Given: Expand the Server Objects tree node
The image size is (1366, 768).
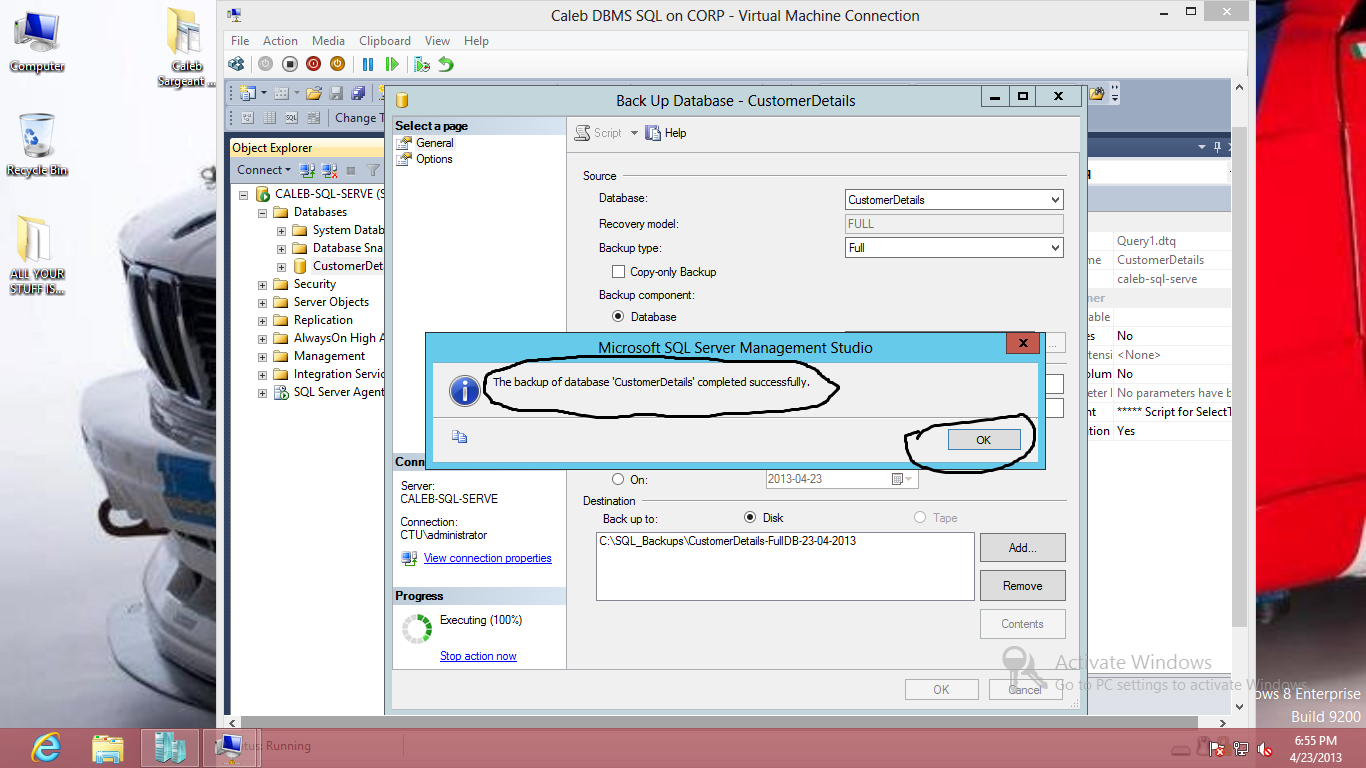Looking at the screenshot, I should [263, 303].
